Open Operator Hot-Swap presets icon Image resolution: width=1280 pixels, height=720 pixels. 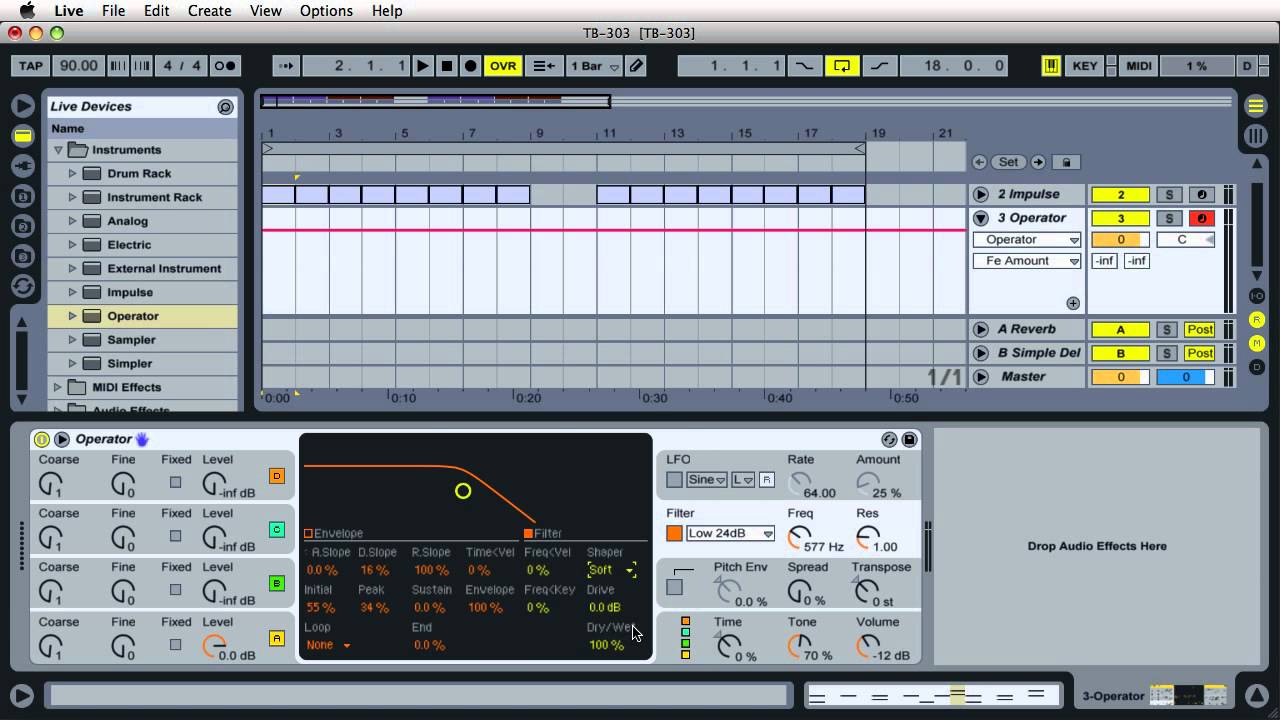point(889,440)
